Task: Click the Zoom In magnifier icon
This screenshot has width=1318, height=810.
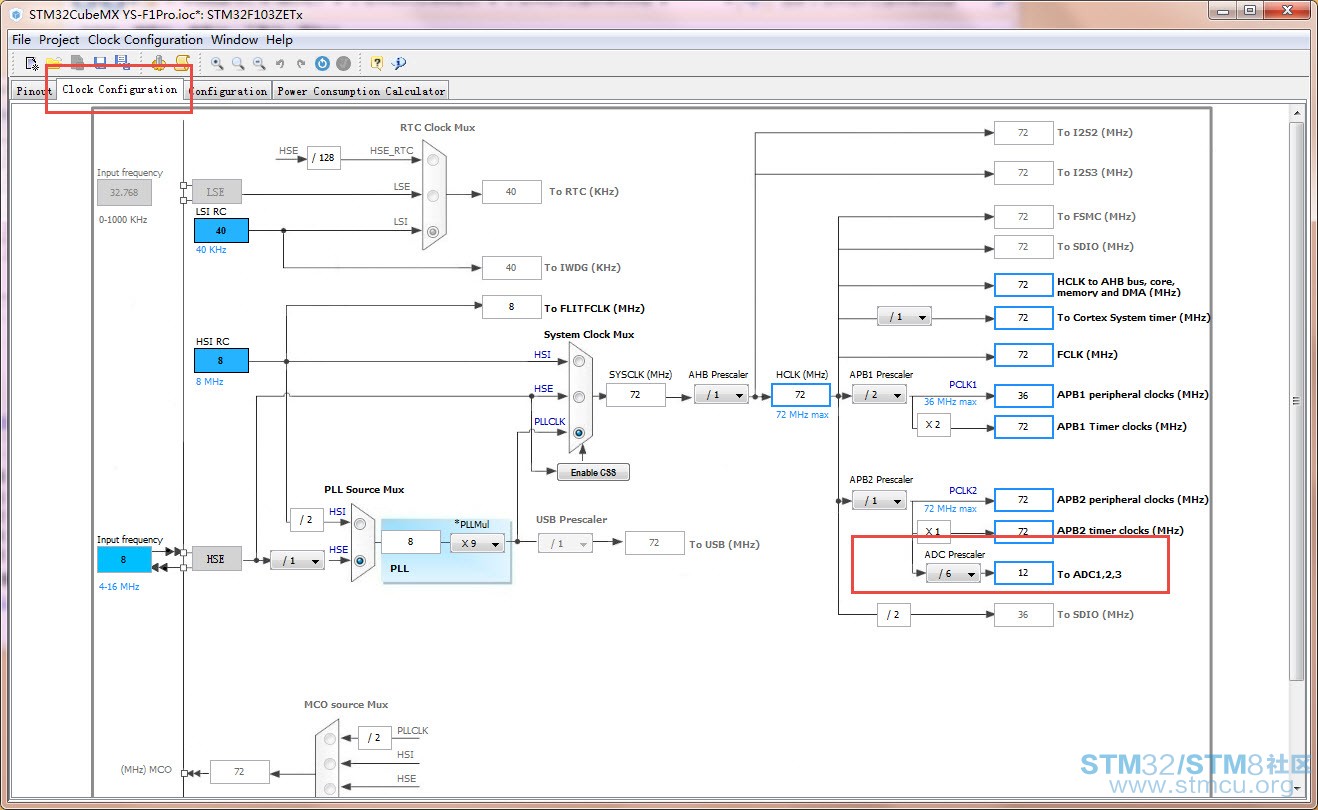Action: coord(217,63)
